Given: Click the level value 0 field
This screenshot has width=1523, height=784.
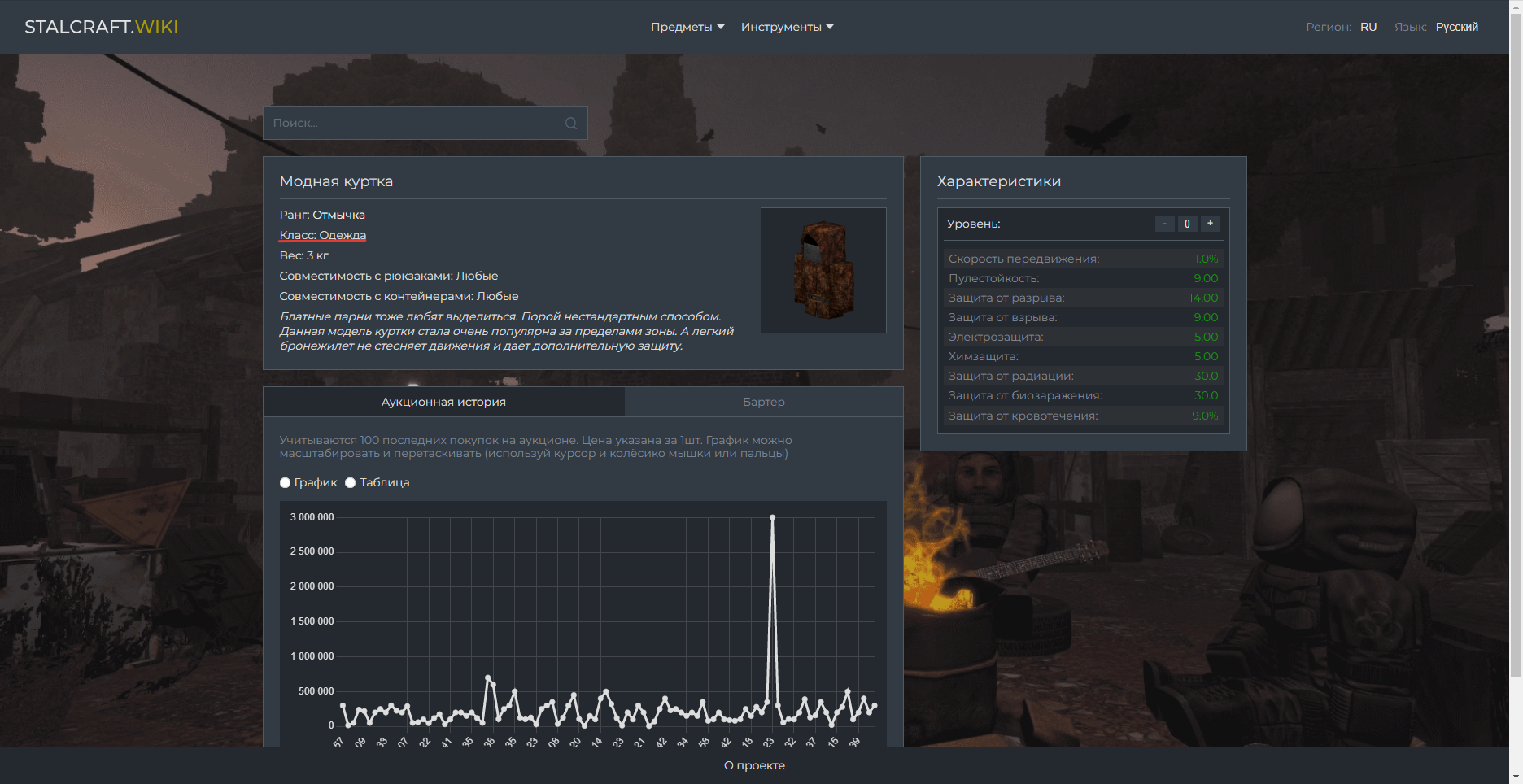Looking at the screenshot, I should [x=1187, y=224].
